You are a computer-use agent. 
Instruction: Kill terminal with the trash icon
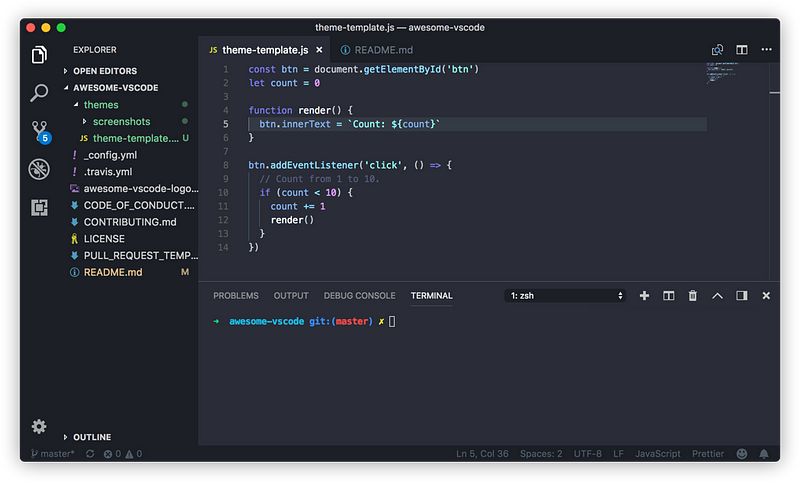(692, 296)
